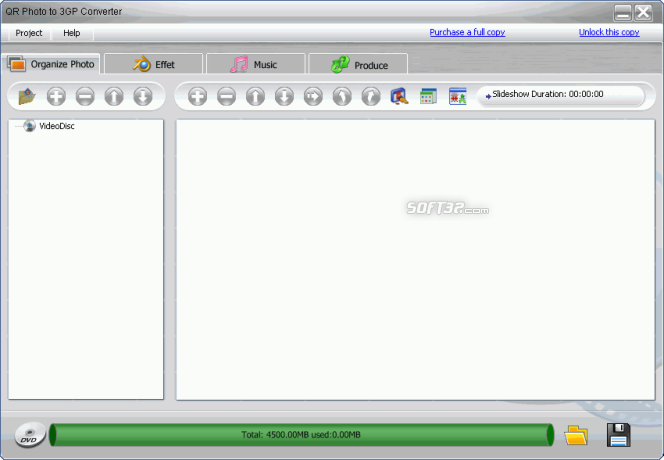Open the Project menu
Screen dimensions: 664x460
pyautogui.click(x=29, y=33)
